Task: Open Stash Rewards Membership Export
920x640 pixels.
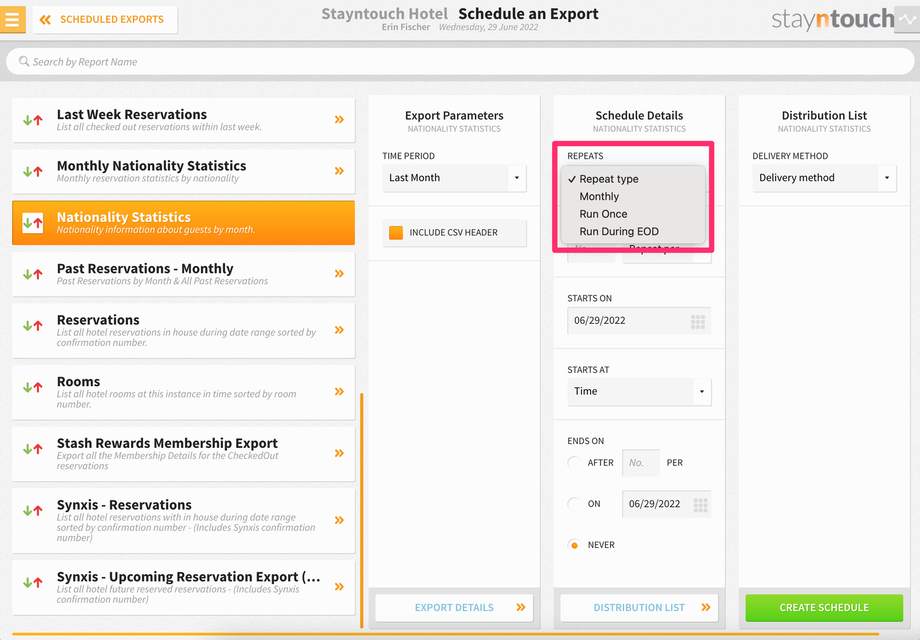Action: [x=184, y=454]
